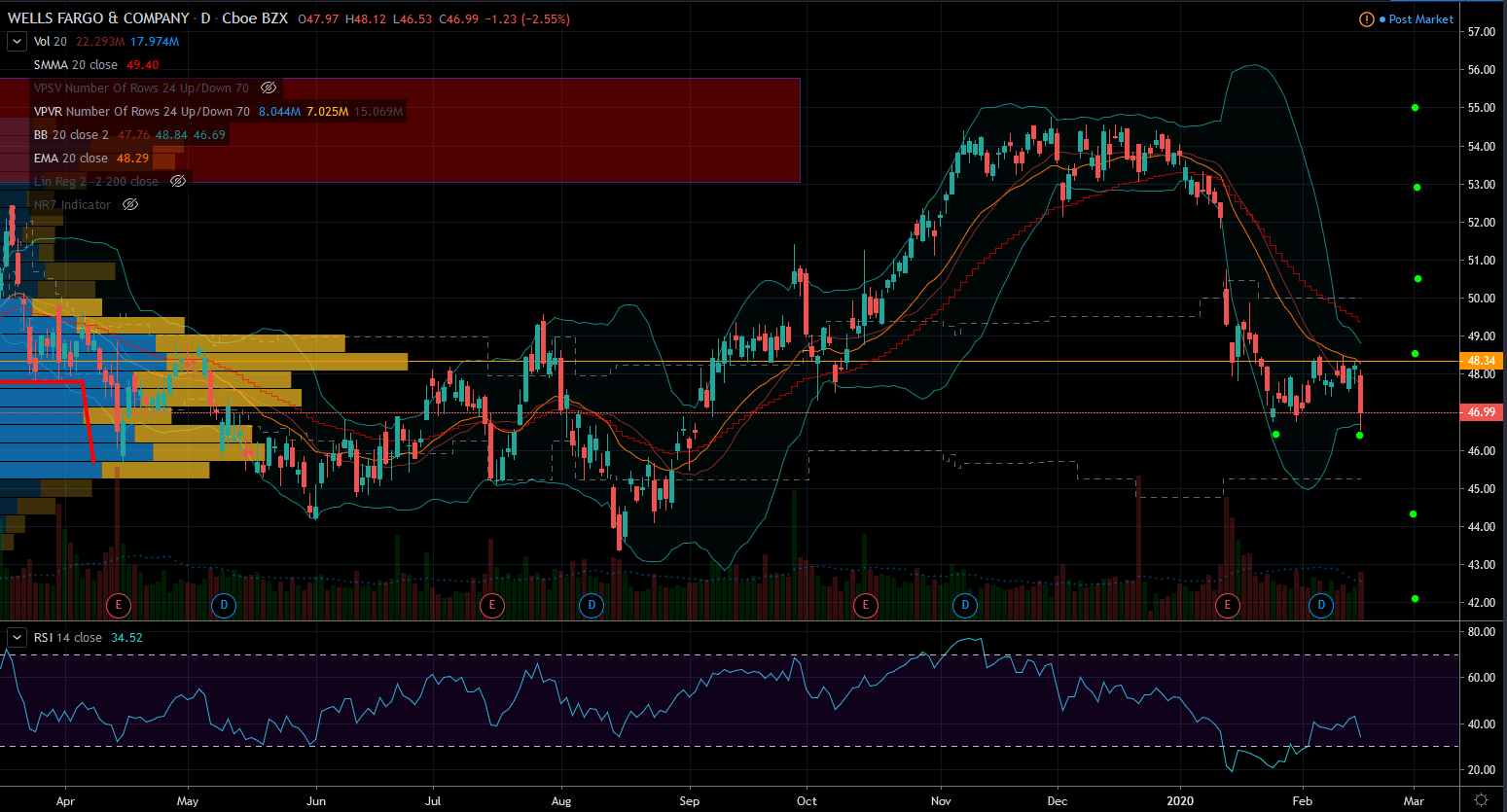The image size is (1507, 812).
Task: Show the February 2020 dividend marker
Action: (x=1321, y=605)
